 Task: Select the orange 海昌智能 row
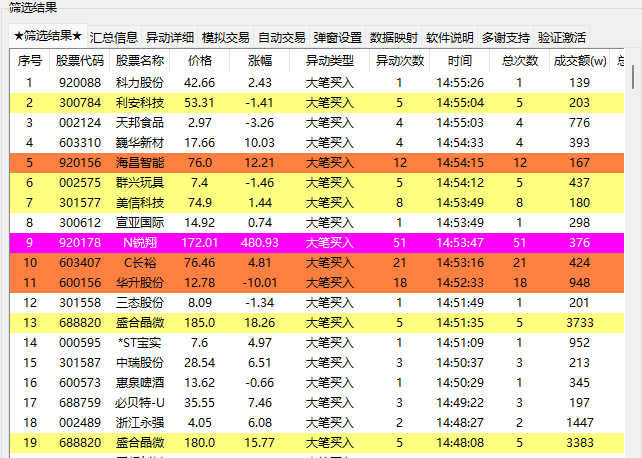tap(316, 163)
